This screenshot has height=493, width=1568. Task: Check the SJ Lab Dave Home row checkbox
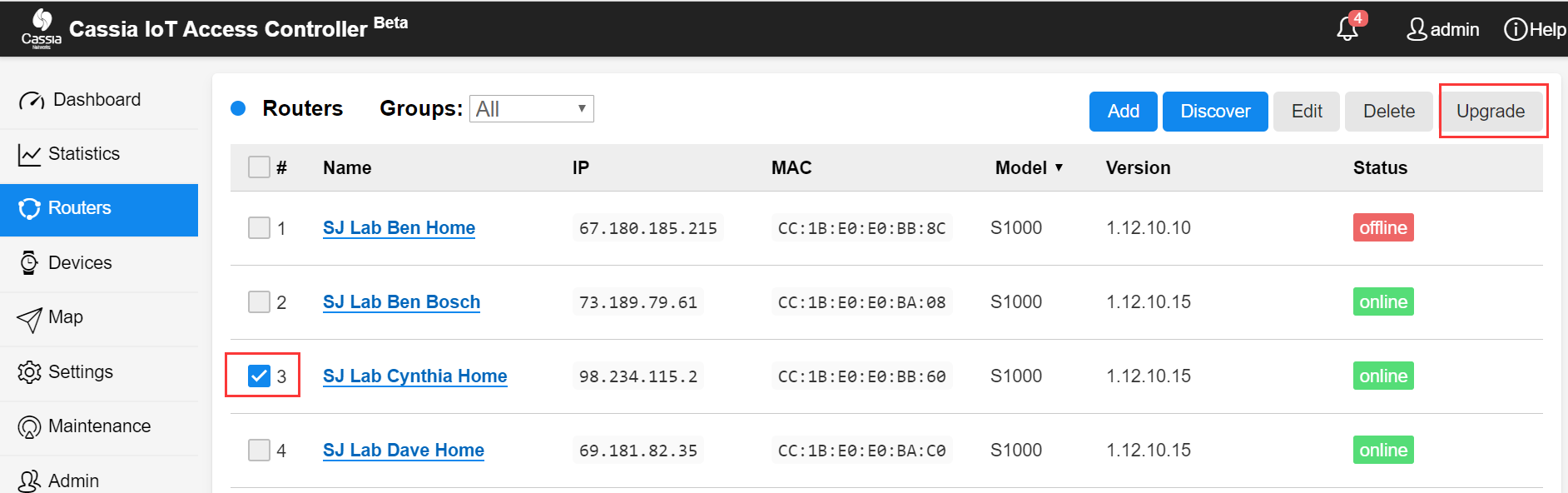point(259,450)
